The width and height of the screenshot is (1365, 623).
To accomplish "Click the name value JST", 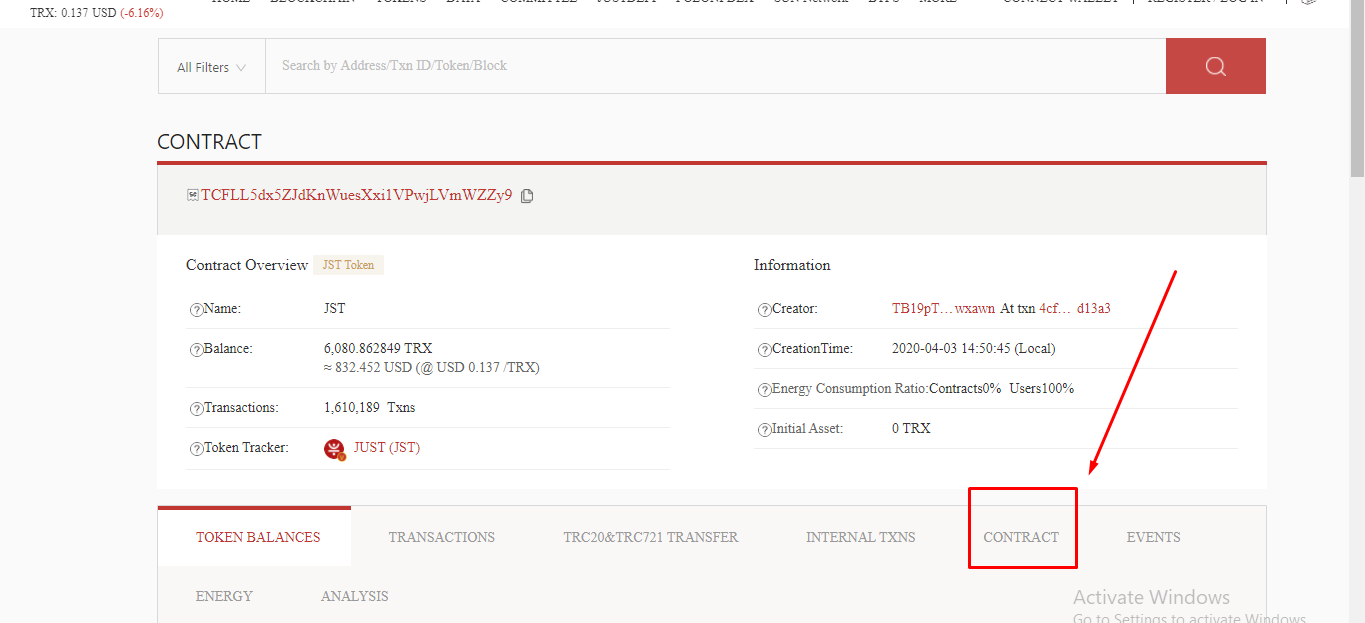I will click(x=334, y=309).
